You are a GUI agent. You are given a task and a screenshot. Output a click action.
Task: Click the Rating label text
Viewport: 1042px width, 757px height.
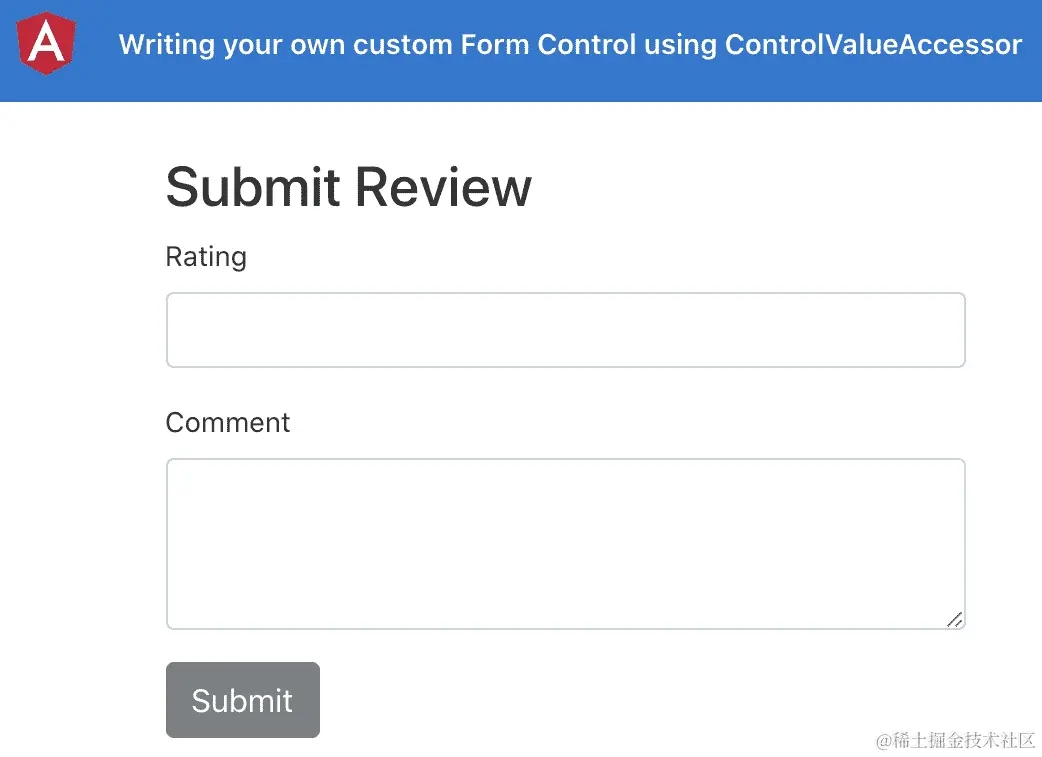206,257
